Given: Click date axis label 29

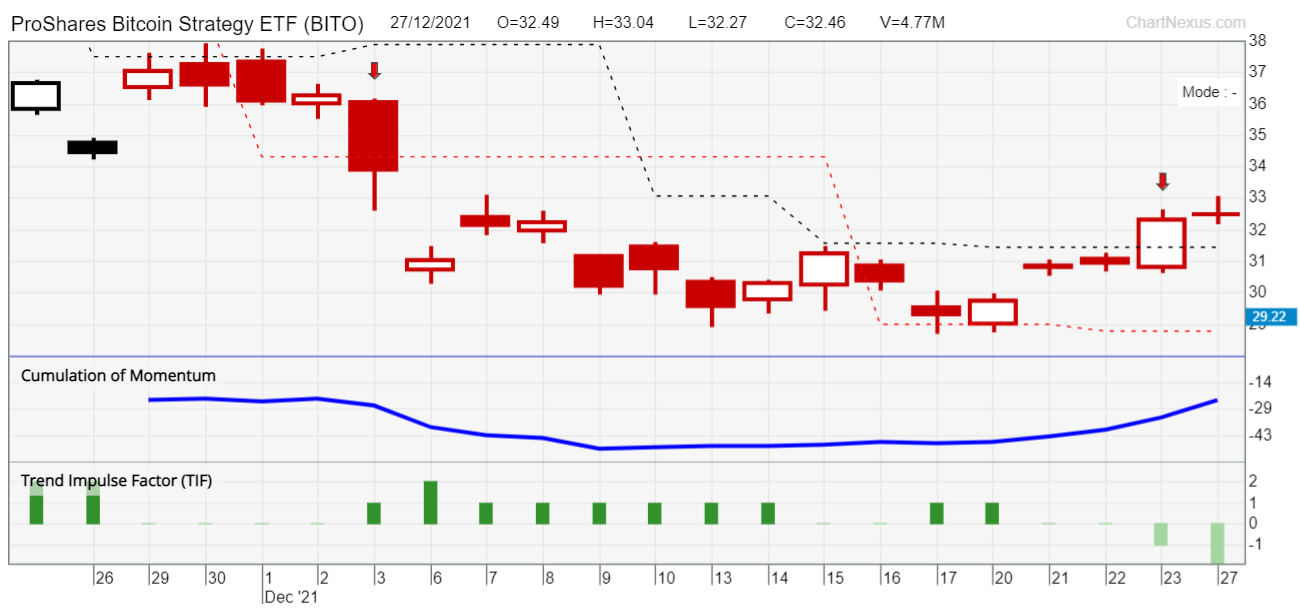Looking at the screenshot, I should point(160,578).
